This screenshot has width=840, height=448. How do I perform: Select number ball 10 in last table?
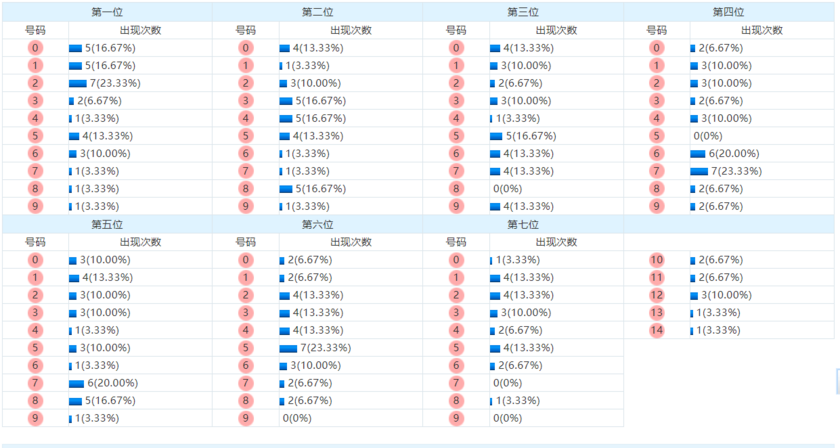(x=657, y=260)
